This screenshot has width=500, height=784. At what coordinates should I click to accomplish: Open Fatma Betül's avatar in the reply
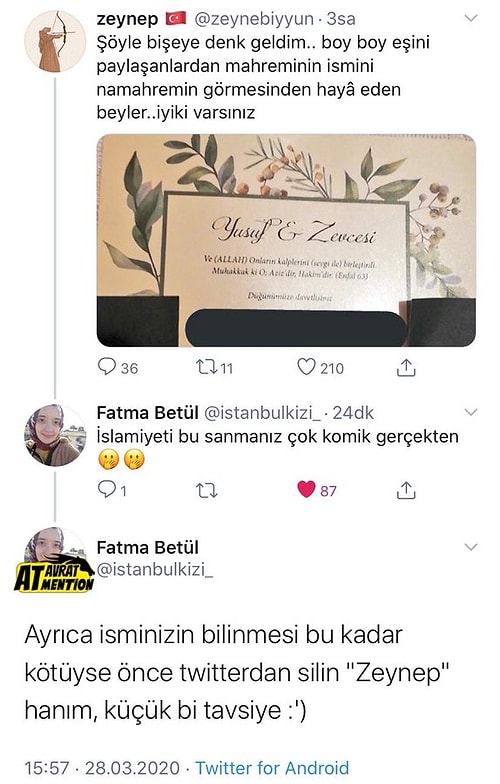click(55, 435)
